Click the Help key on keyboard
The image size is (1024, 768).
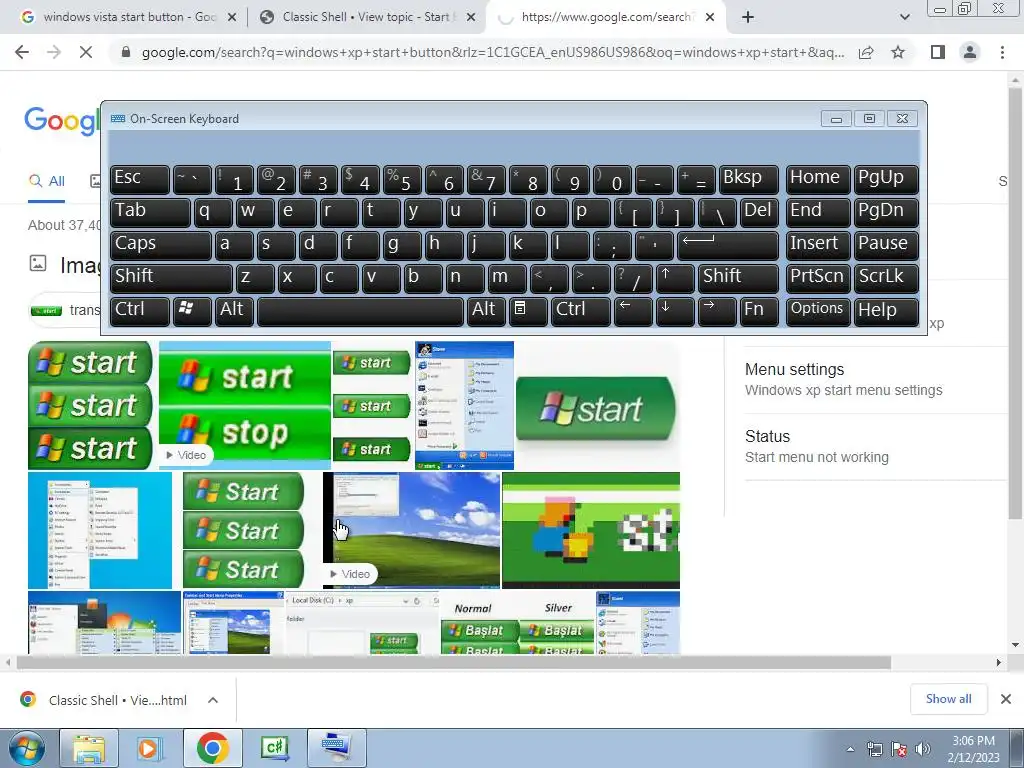[886, 310]
